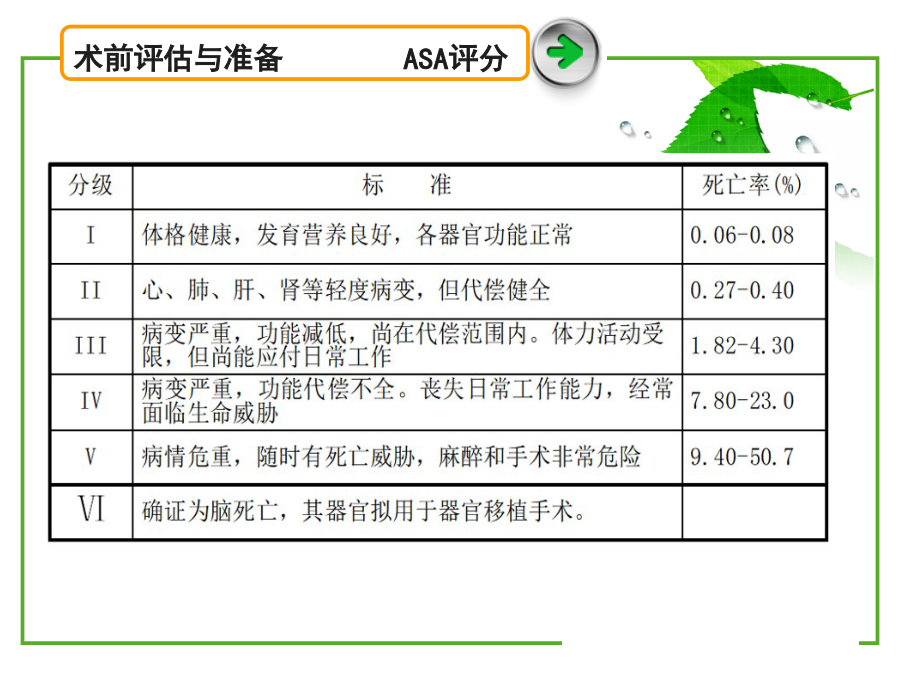Click the 分级 column header
The width and height of the screenshot is (900, 675).
(91, 185)
